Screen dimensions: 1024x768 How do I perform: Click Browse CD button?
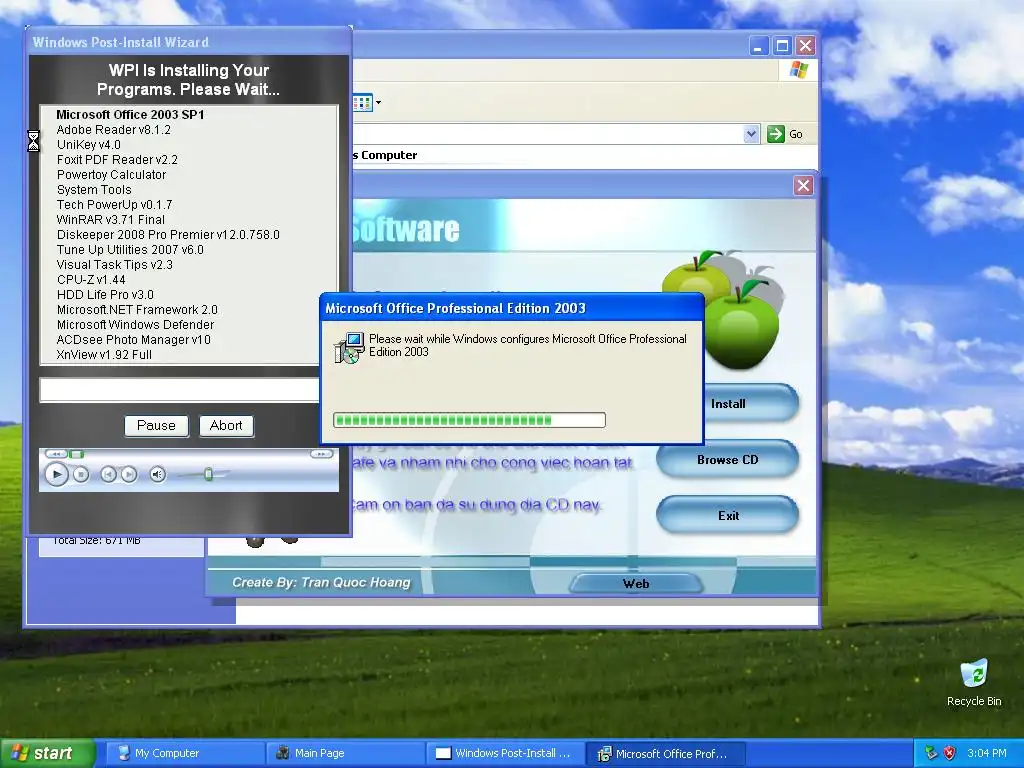pyautogui.click(x=728, y=460)
